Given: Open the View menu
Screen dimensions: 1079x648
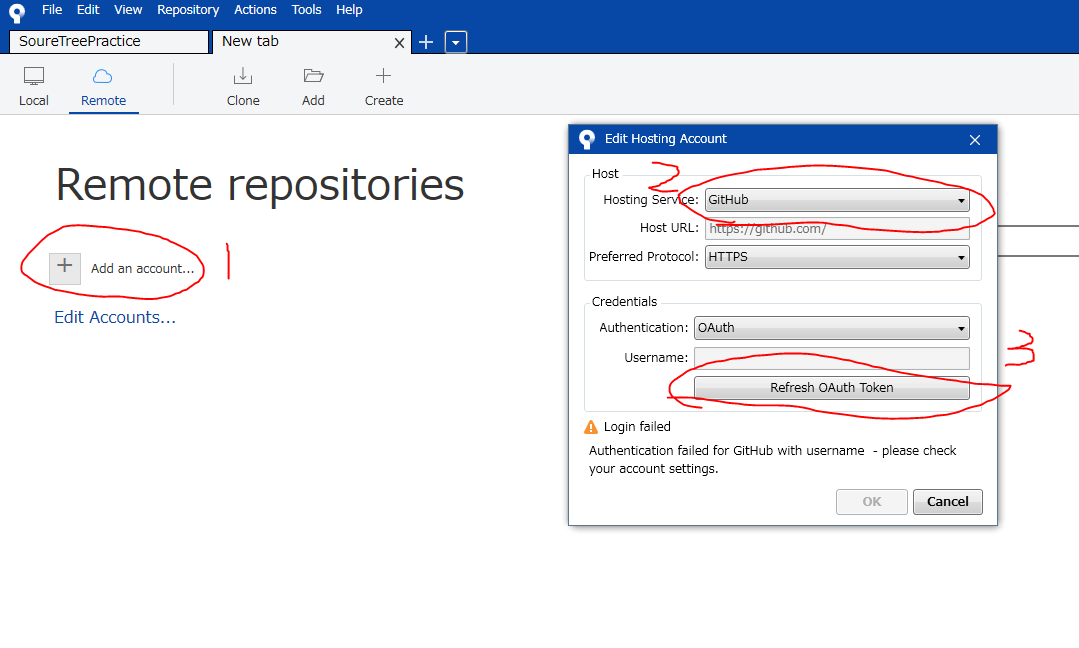Looking at the screenshot, I should pyautogui.click(x=128, y=10).
